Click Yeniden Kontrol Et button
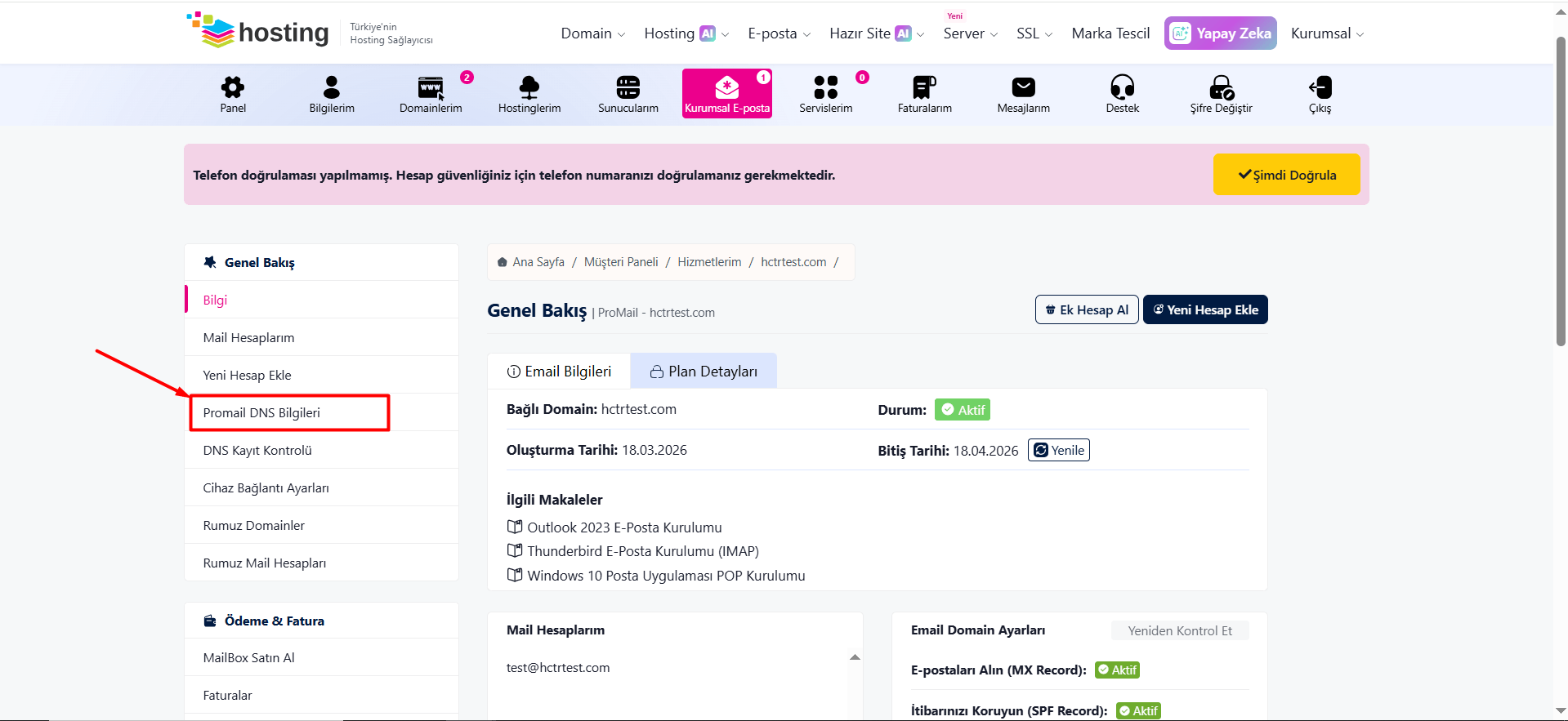 pyautogui.click(x=1180, y=630)
